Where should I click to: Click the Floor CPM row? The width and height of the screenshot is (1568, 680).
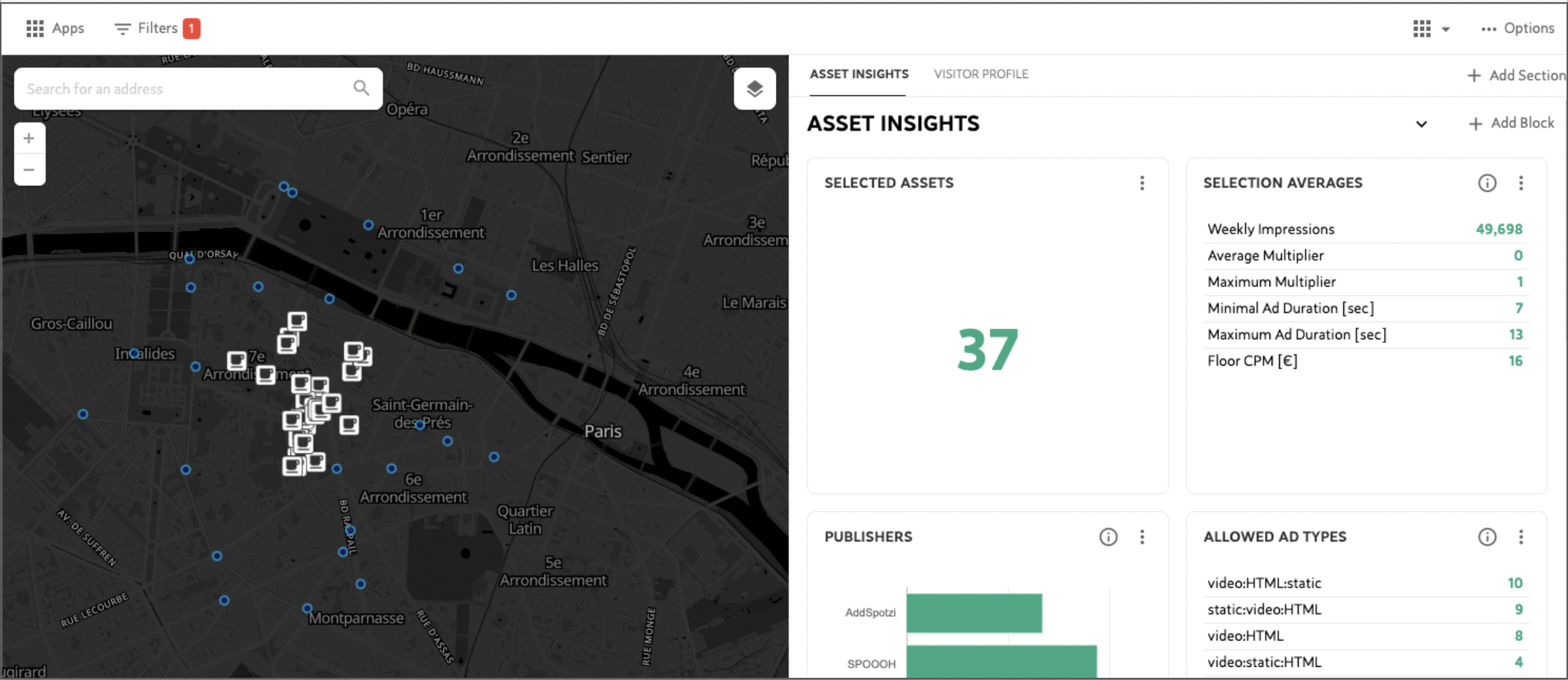[1365, 360]
